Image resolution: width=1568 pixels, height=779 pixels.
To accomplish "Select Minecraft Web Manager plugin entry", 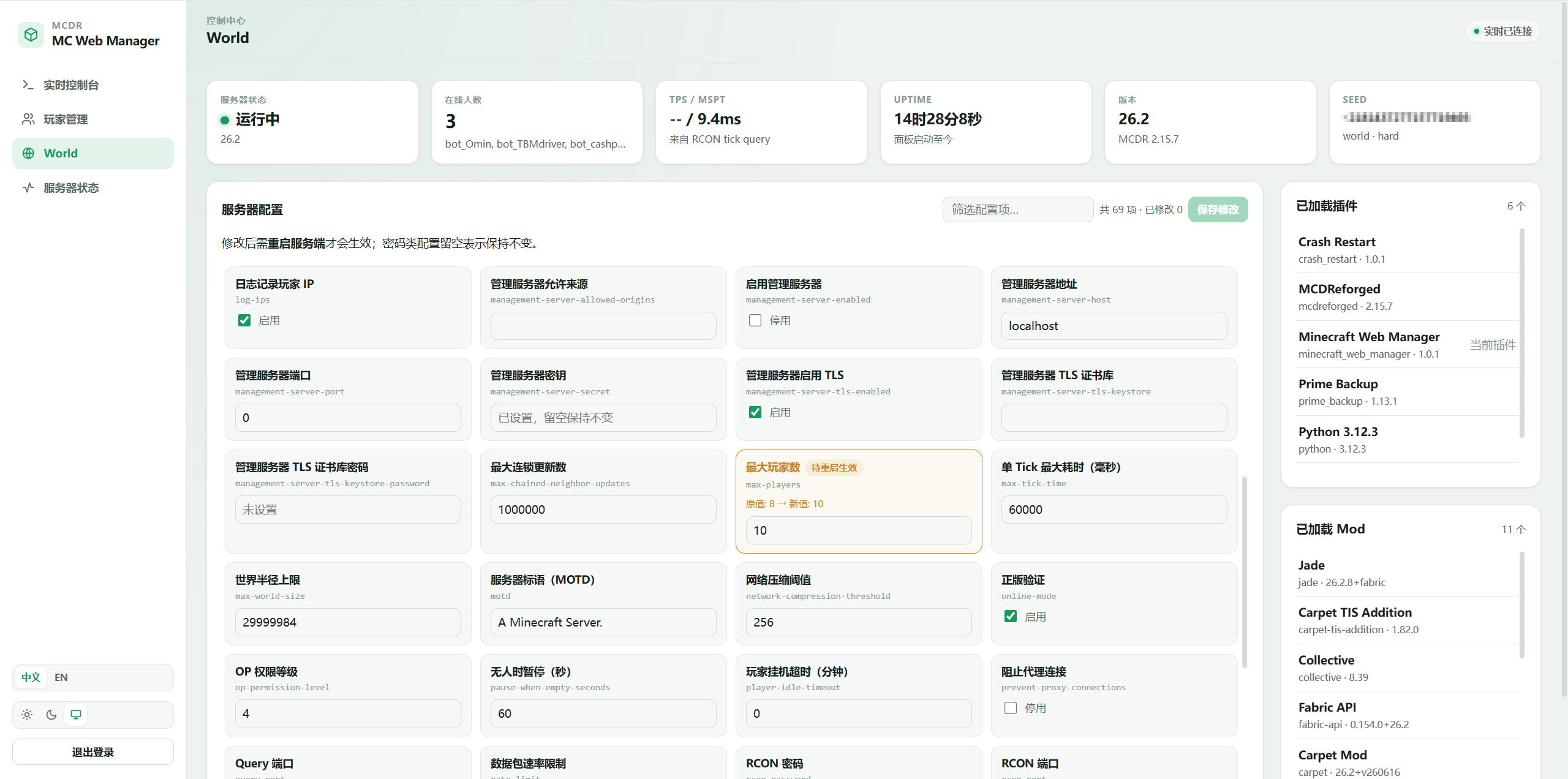I will click(x=1408, y=345).
